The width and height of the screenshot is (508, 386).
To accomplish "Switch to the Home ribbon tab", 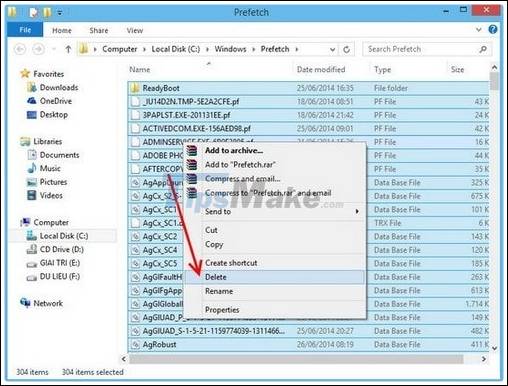I will tap(62, 30).
